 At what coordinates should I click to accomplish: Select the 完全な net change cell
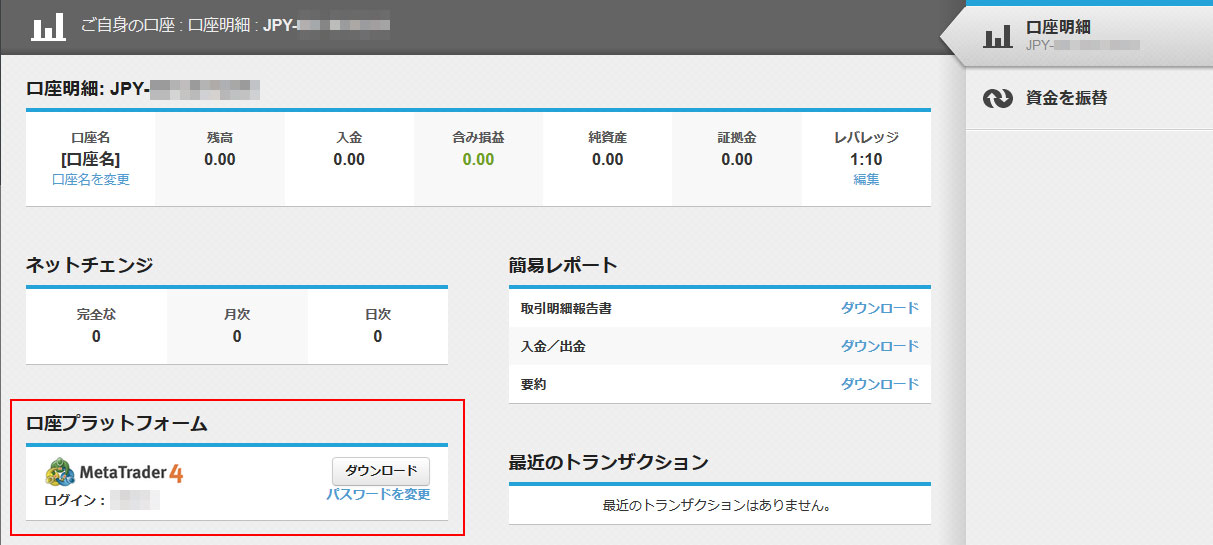[96, 326]
